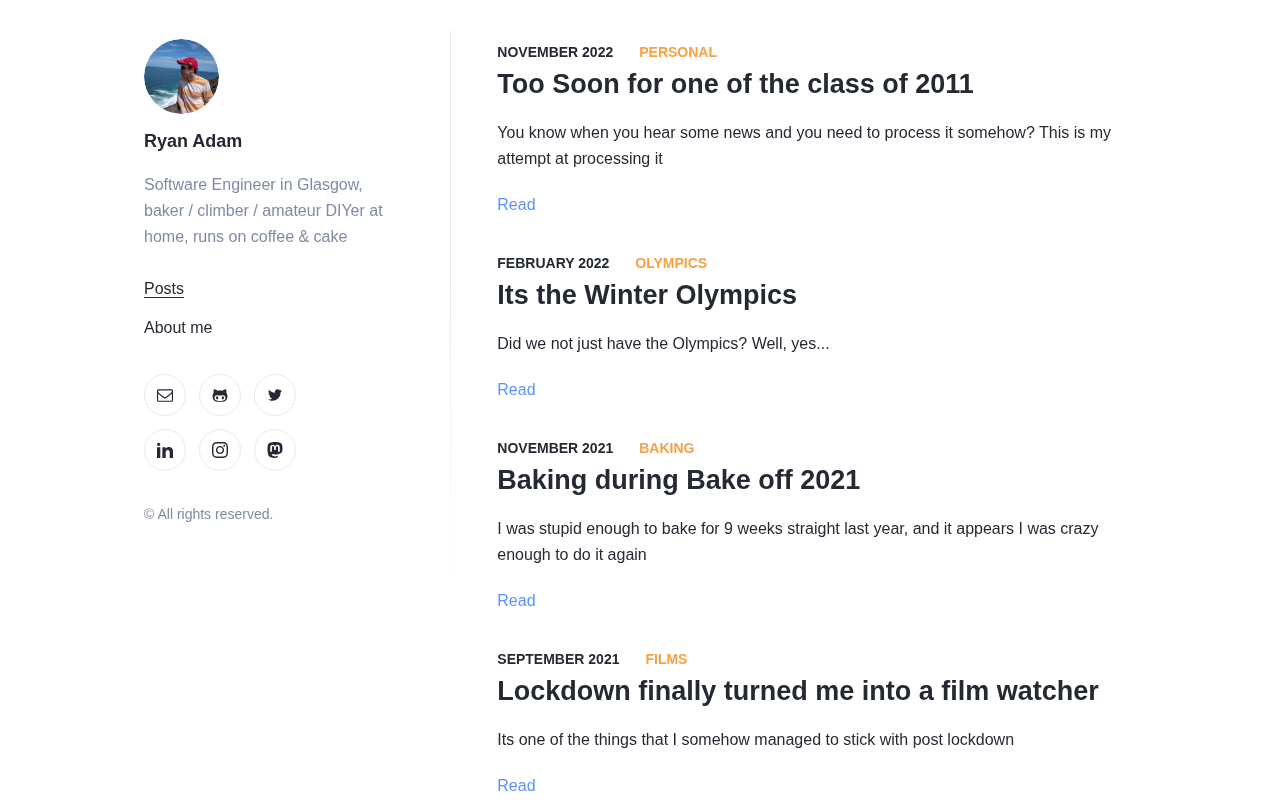Click the Mastodon icon
The image size is (1280, 800).
point(275,450)
